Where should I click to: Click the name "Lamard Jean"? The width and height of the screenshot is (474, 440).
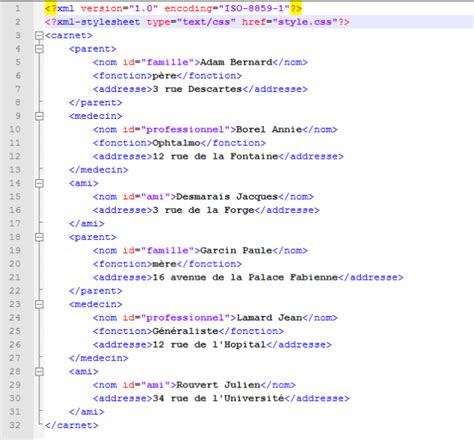pyautogui.click(x=269, y=318)
